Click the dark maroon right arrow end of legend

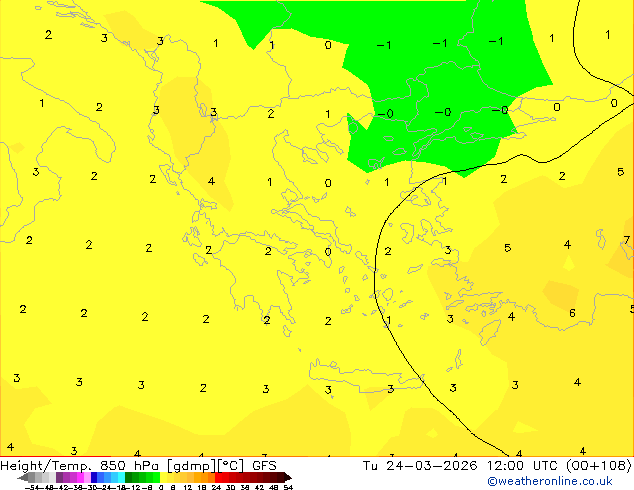pyautogui.click(x=287, y=478)
